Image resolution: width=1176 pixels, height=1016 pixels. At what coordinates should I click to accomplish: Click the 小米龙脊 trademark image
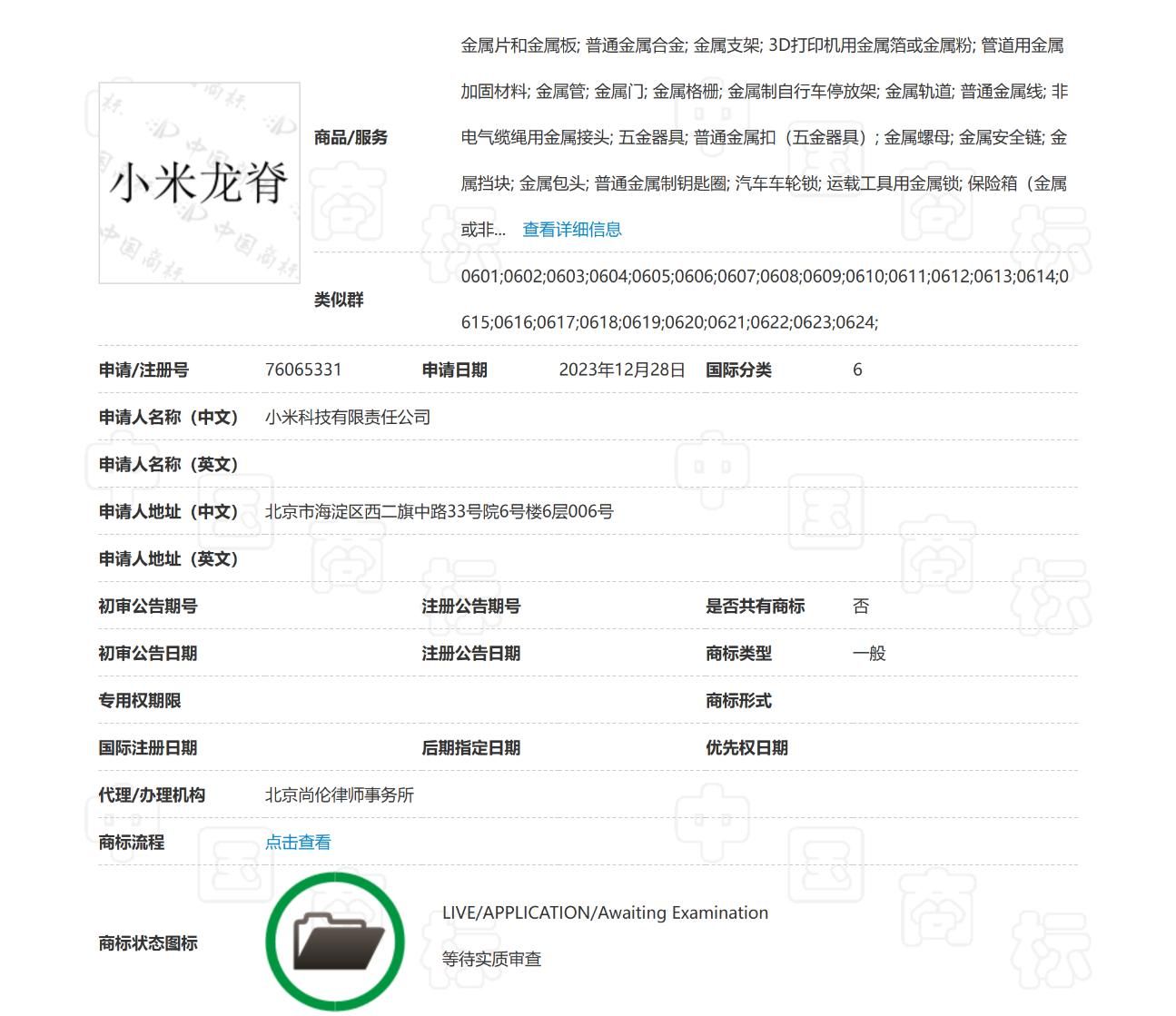pyautogui.click(x=199, y=182)
